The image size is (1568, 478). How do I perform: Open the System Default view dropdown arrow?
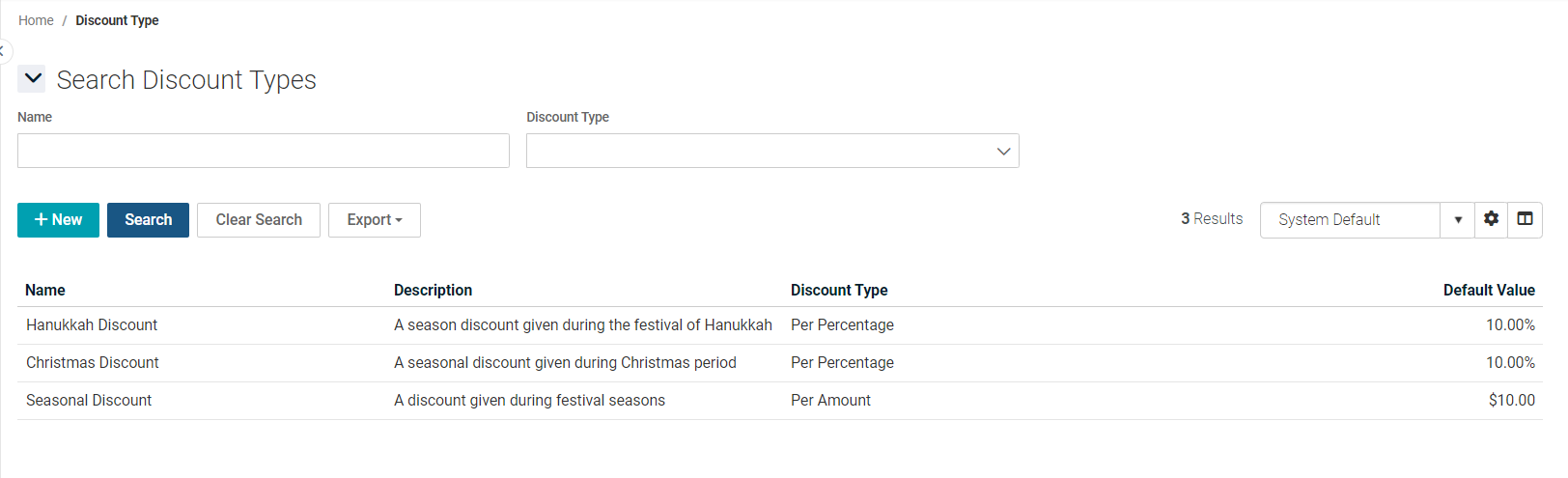point(1457,220)
